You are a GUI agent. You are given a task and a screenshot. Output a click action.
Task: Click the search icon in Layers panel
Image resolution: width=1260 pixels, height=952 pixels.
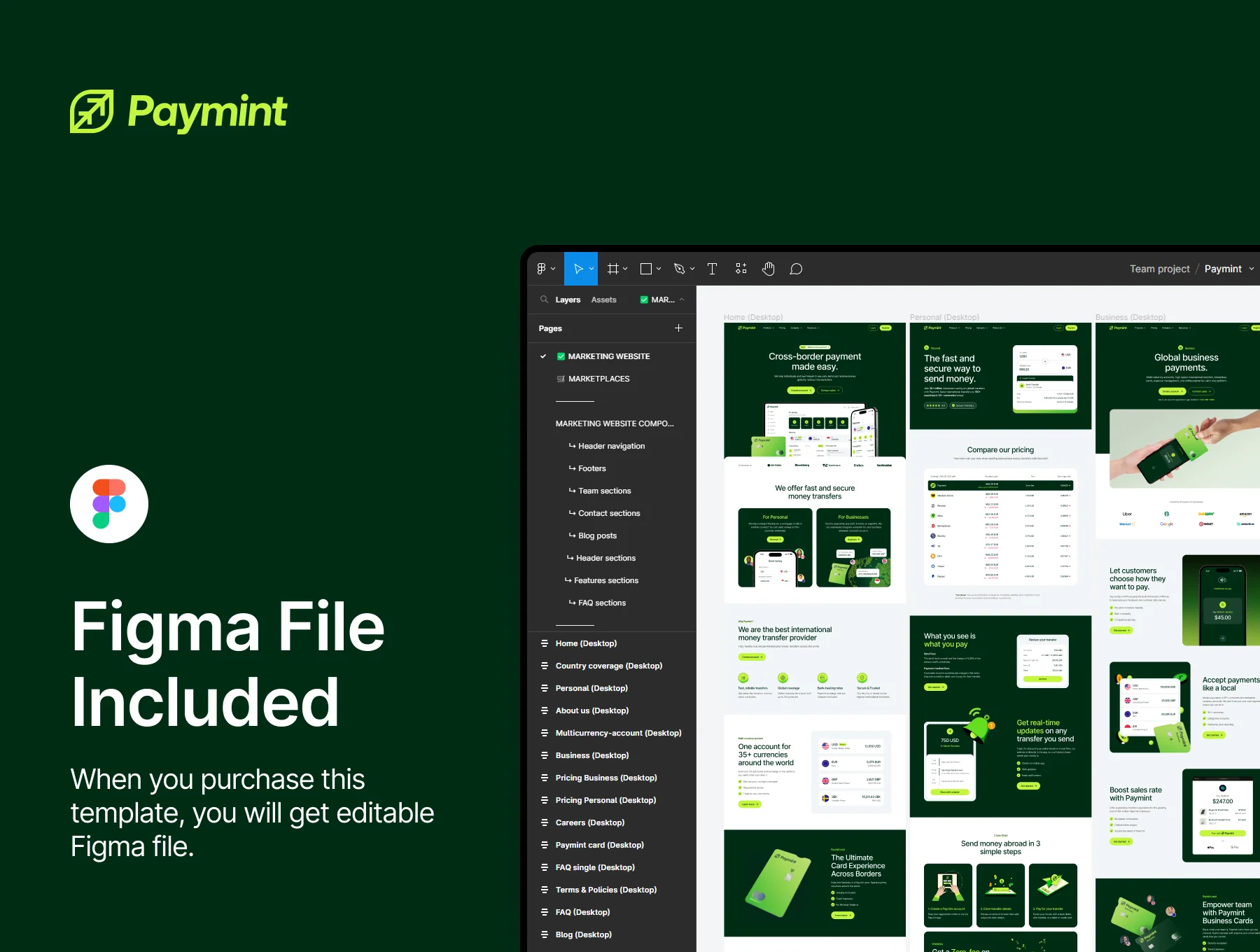point(544,300)
